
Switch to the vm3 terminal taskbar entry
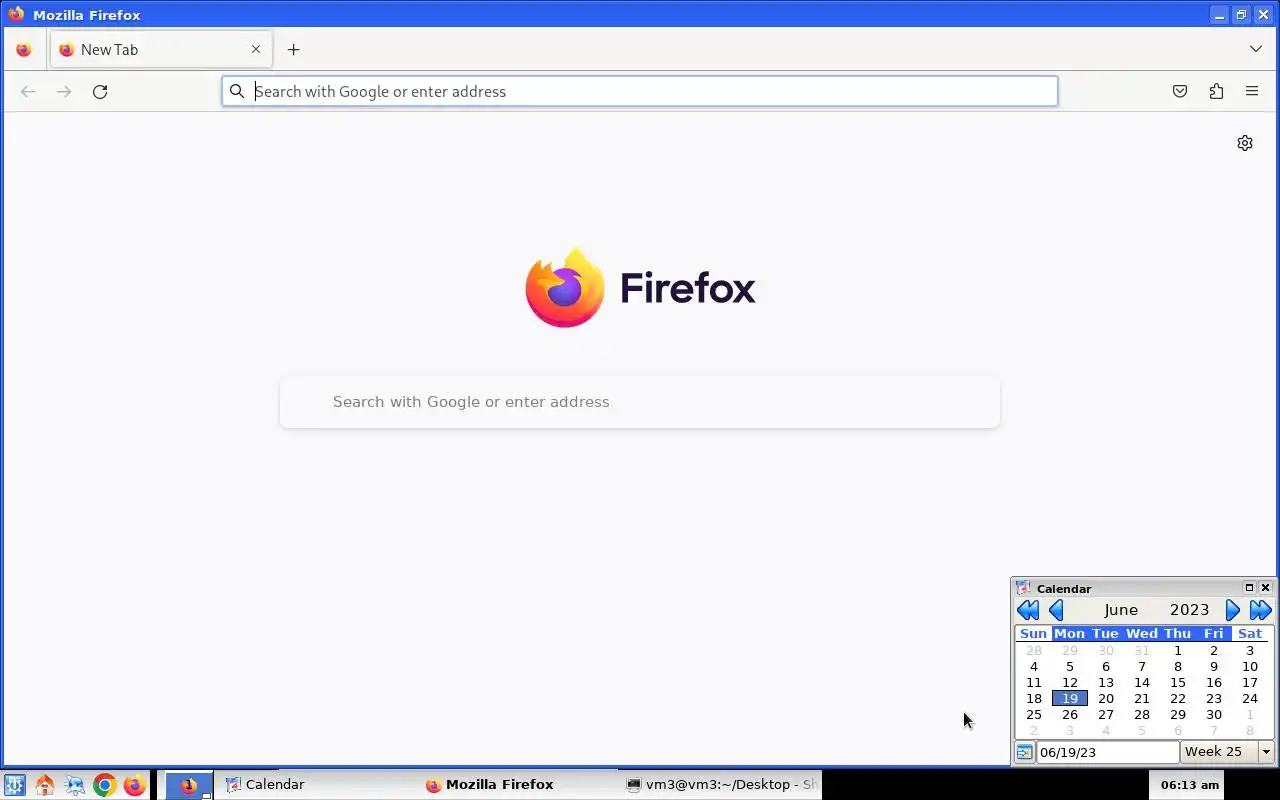tap(722, 785)
